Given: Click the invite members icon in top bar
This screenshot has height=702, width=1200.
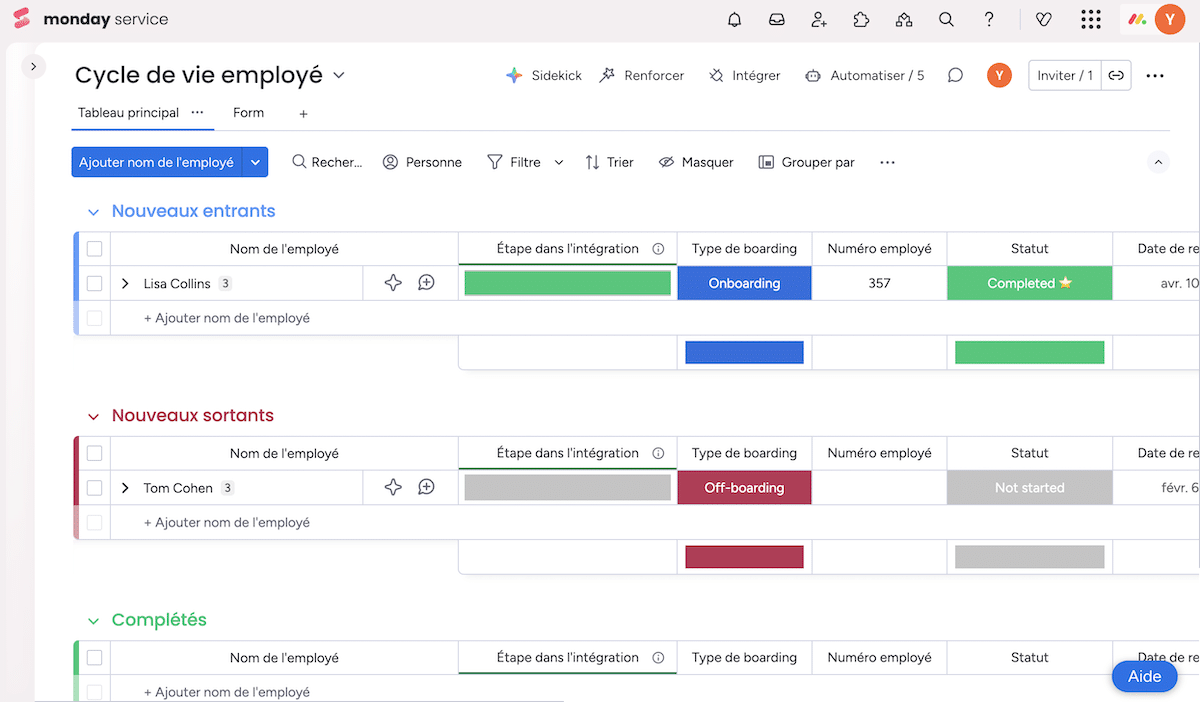Looking at the screenshot, I should coord(819,19).
